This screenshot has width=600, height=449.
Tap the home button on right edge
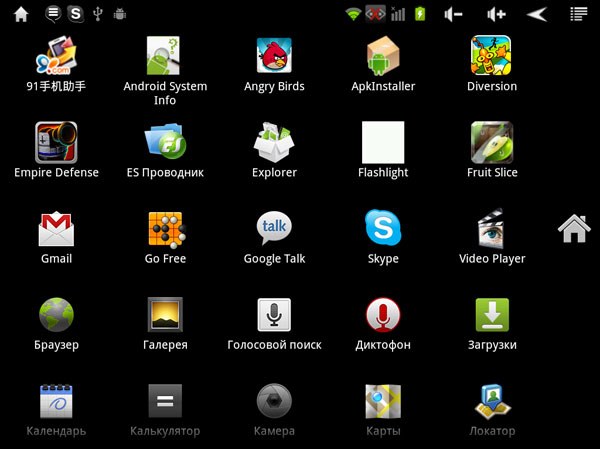(x=574, y=229)
